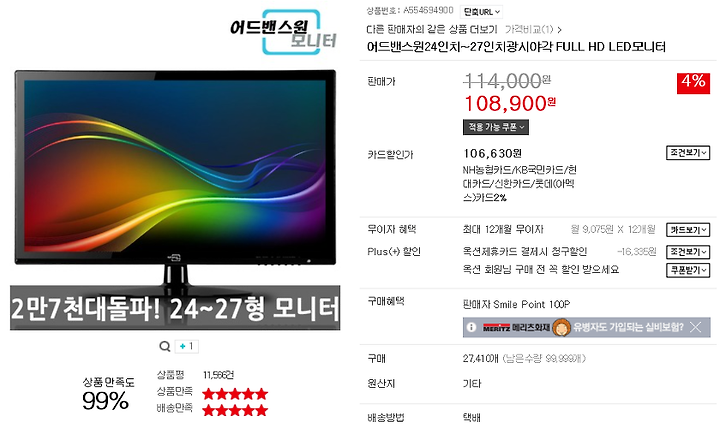
Task: Click the 상품평 11,596건 review count
Action: [x=219, y=375]
